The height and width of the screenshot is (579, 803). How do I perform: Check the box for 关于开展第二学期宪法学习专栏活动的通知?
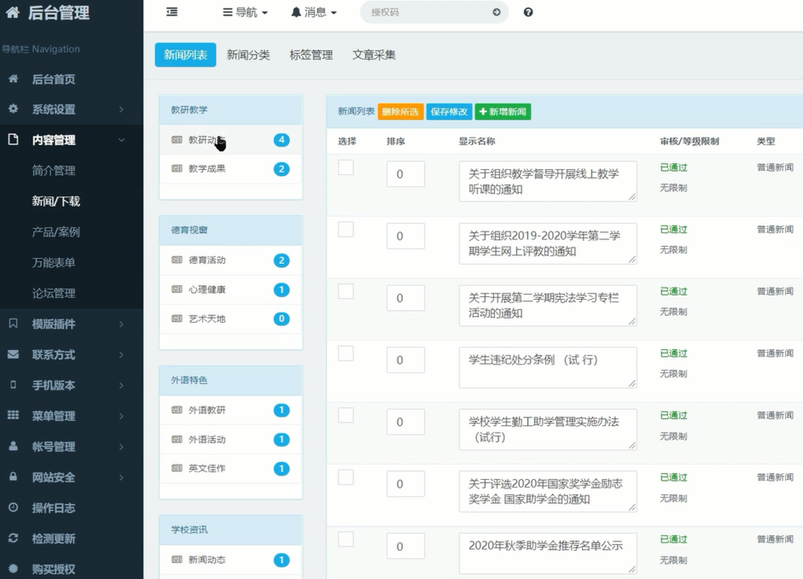(346, 291)
